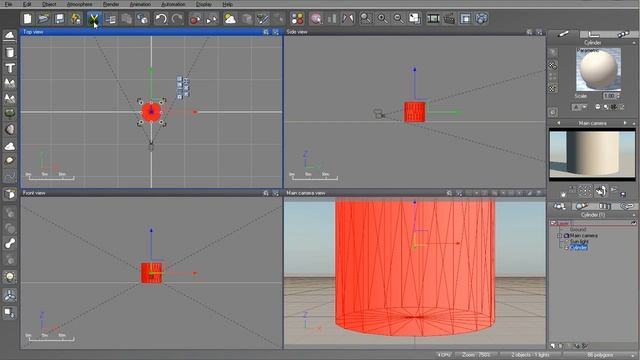Switch to the Objects tab in world browser
Image resolution: width=640 pixels, height=360 pixels.
560,206
